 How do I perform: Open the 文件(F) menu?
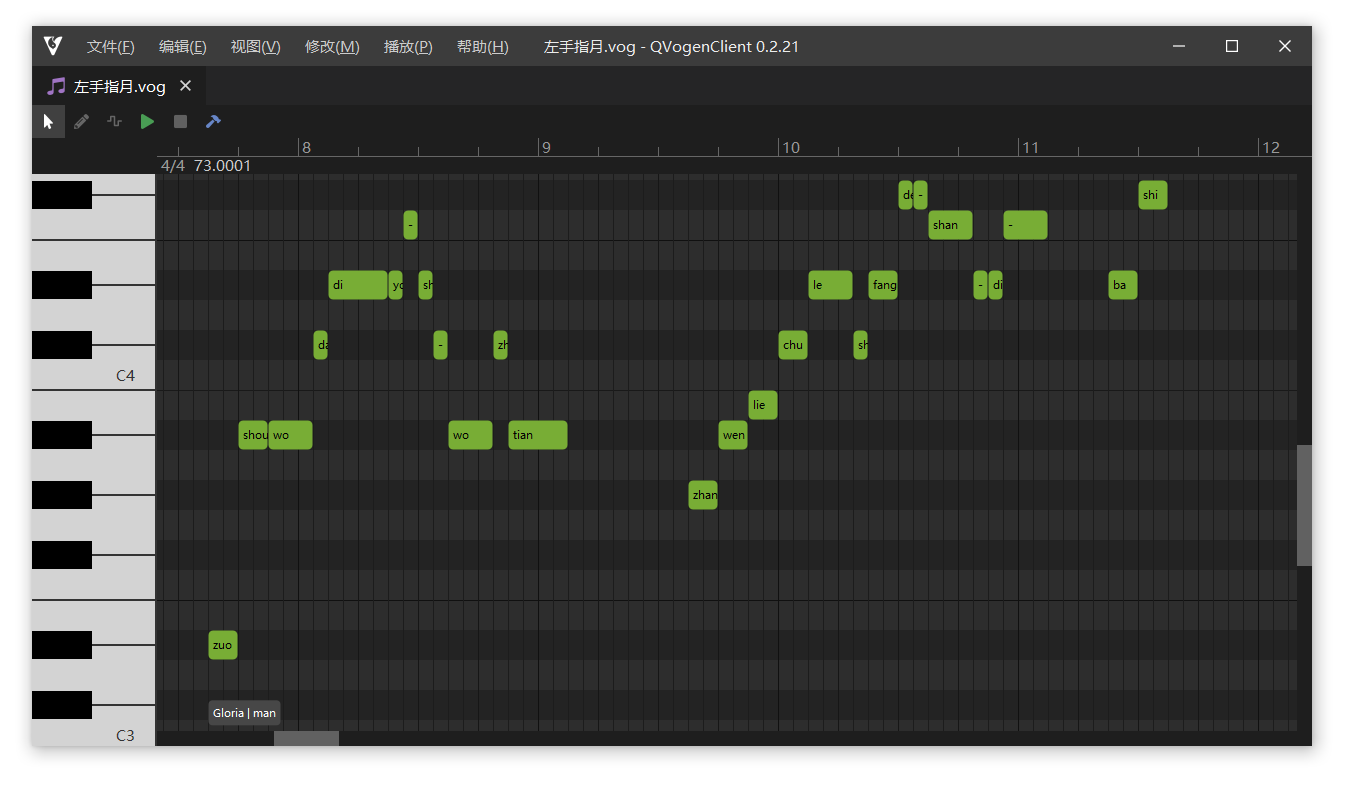click(110, 47)
